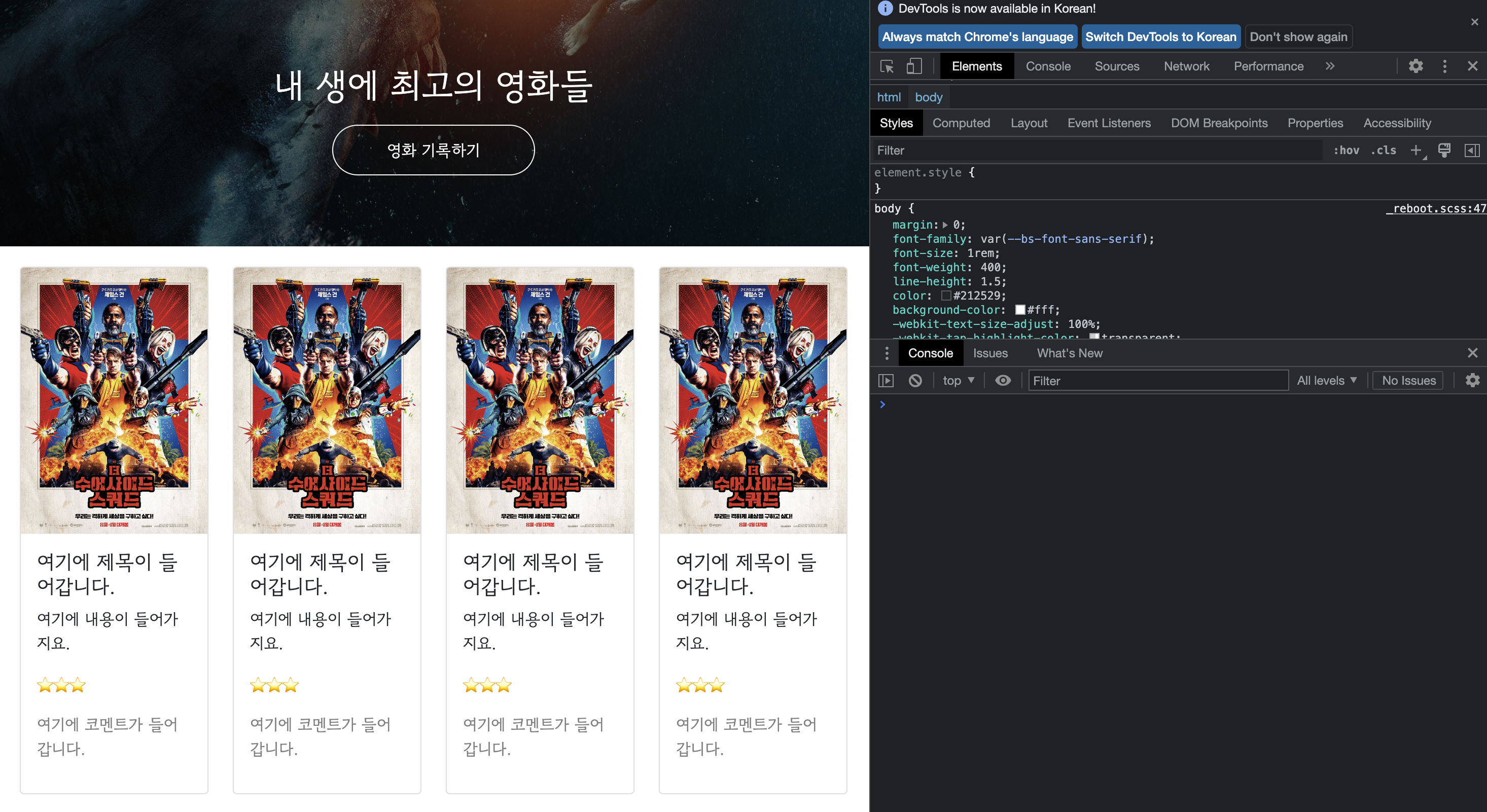Open color picker for #212529 swatch

(945, 296)
